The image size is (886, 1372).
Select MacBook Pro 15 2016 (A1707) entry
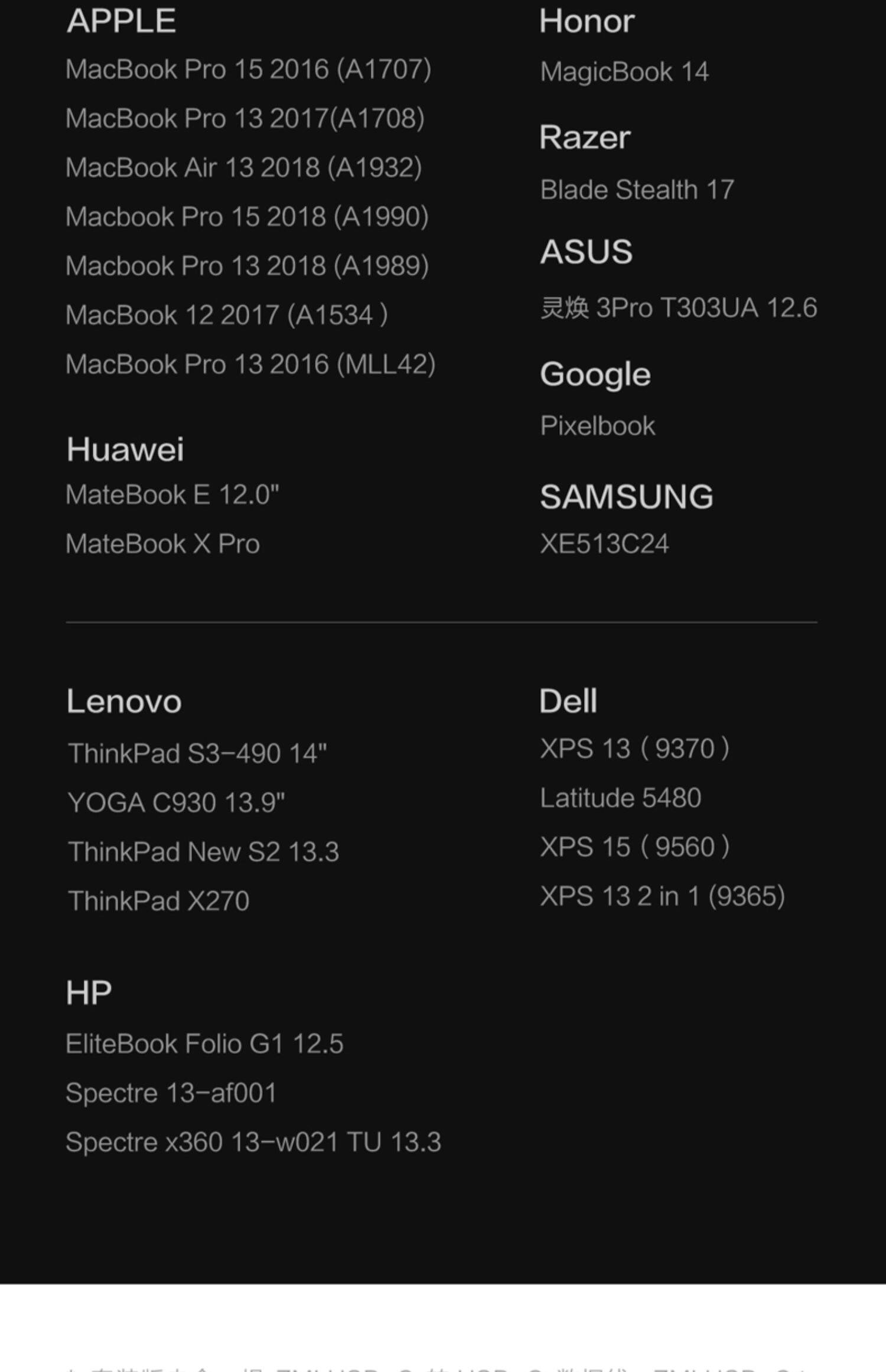(248, 70)
